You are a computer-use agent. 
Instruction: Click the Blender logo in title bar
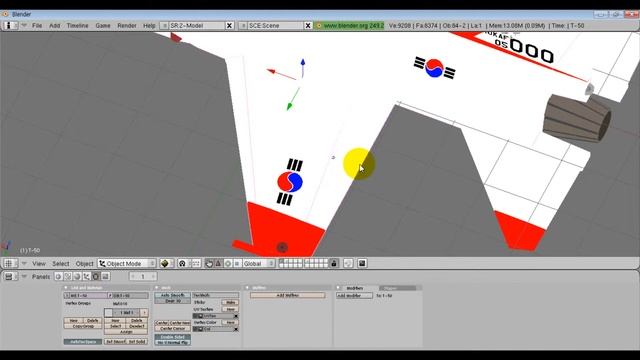pyautogui.click(x=6, y=14)
